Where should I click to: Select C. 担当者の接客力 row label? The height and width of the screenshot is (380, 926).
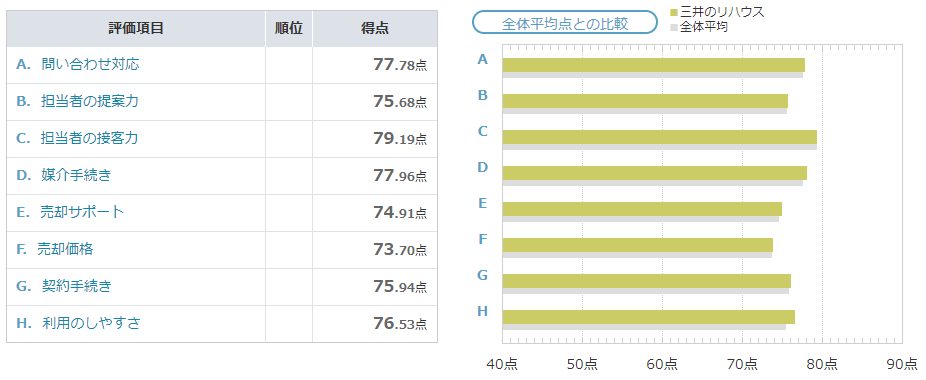tap(77, 138)
